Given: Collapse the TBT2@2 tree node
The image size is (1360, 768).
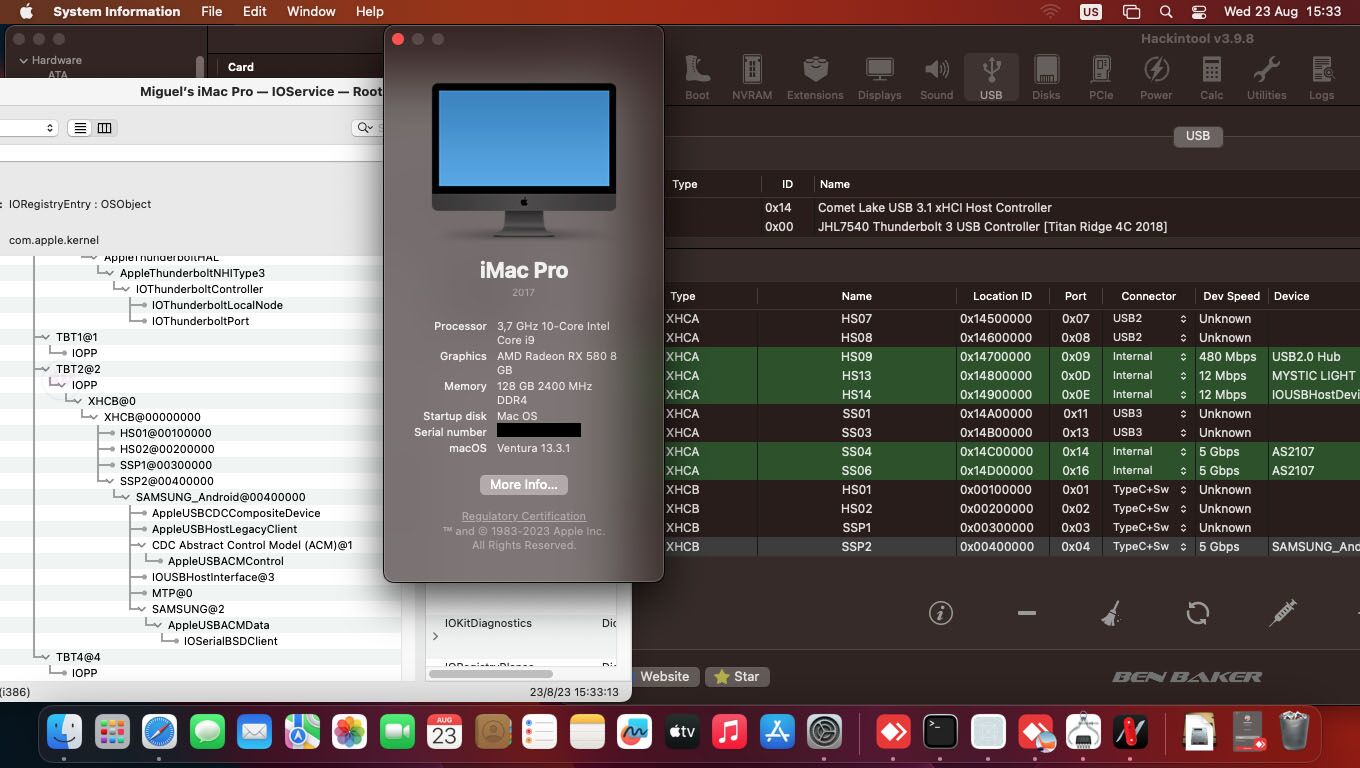Looking at the screenshot, I should point(45,369).
